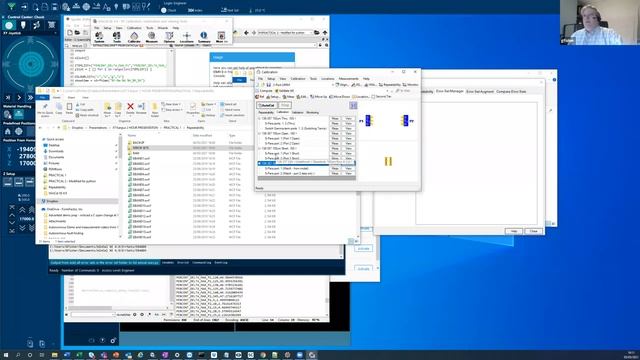This screenshot has height=360, width=640.
Task: Click Properties icon in Explorer ribbon
Action: pyautogui.click(x=193, y=109)
